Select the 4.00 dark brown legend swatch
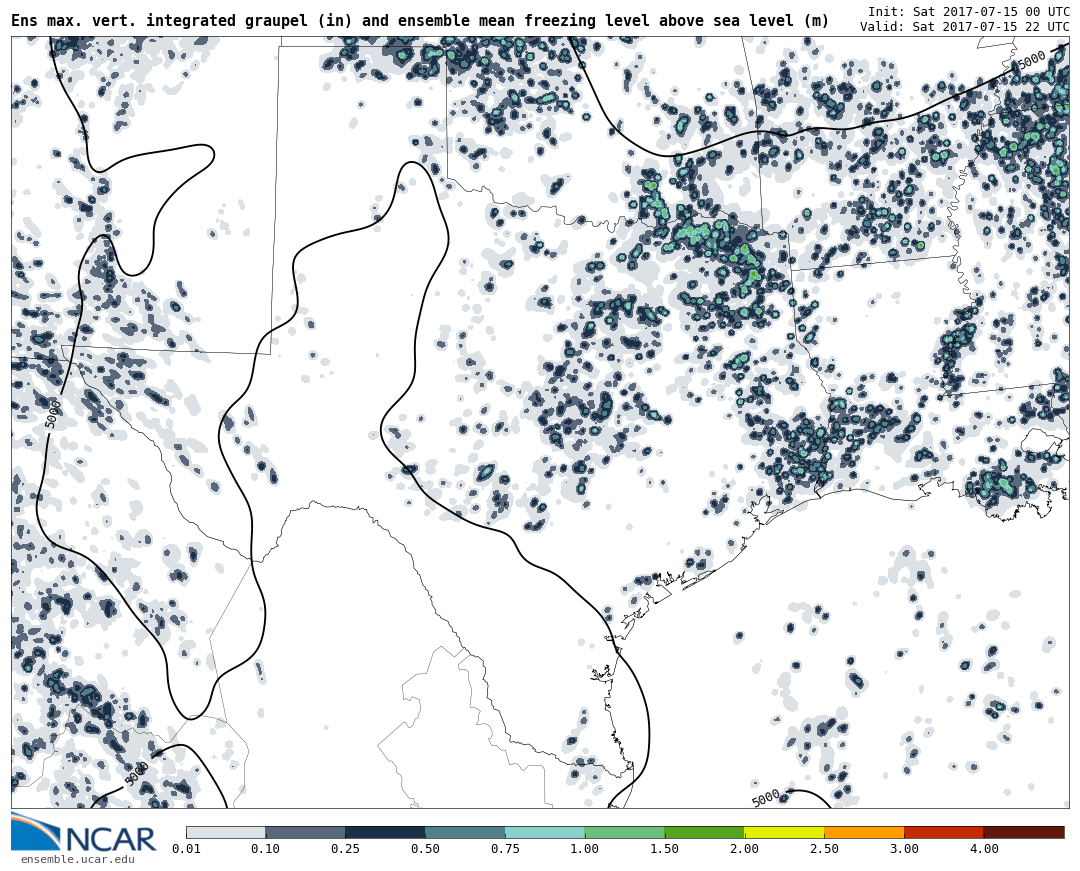1080x871 pixels. [x=1024, y=832]
